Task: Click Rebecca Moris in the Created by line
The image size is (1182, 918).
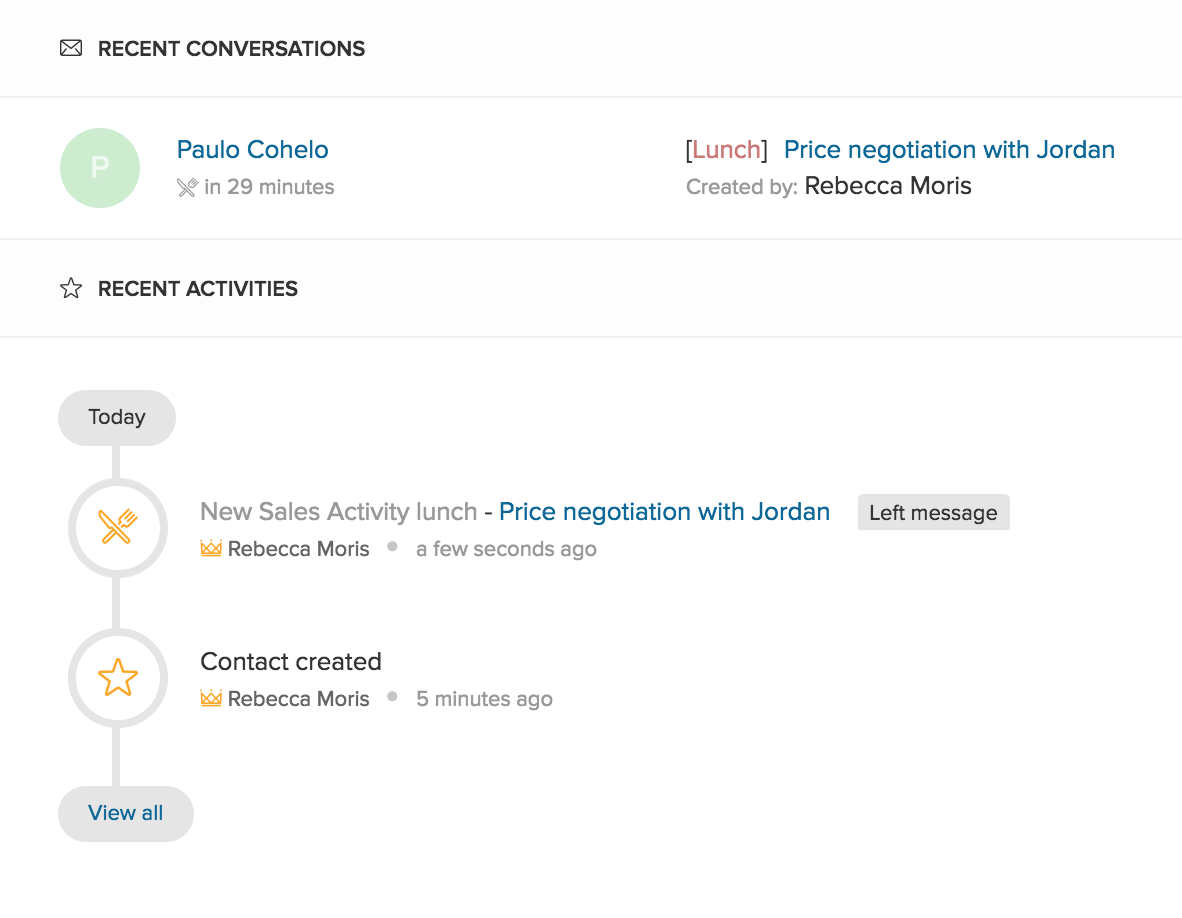Action: (888, 186)
